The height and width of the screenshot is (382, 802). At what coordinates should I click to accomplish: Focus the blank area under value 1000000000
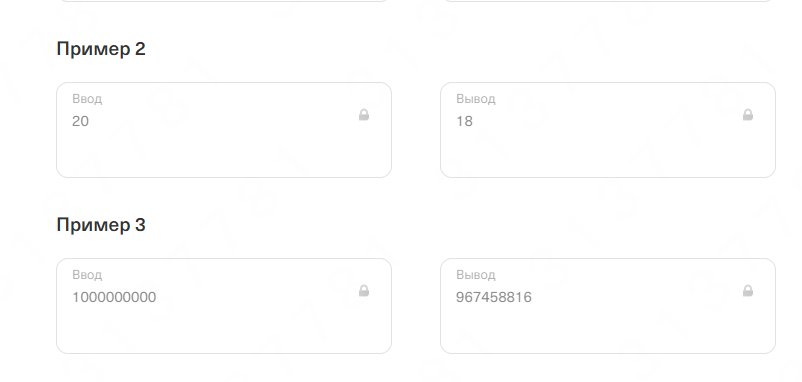coord(224,328)
